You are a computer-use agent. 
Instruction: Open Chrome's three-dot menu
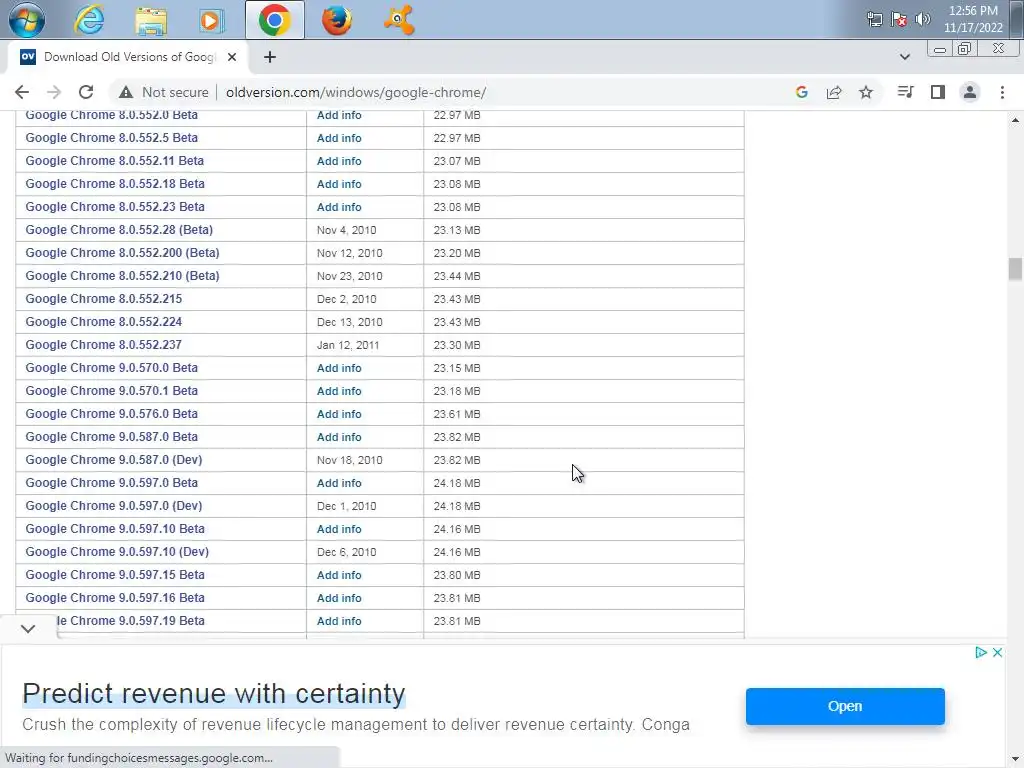point(1002,92)
